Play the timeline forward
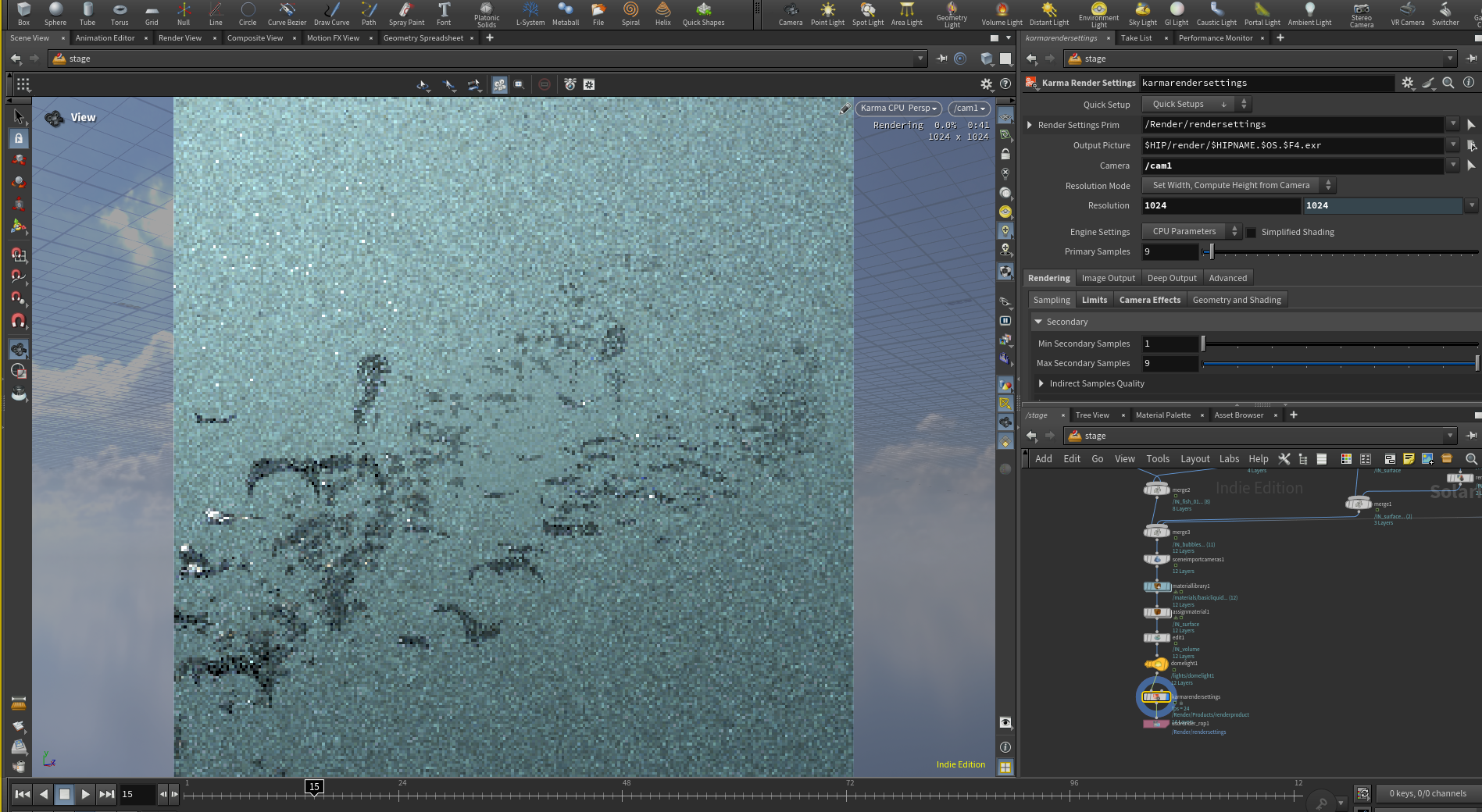1482x812 pixels. point(85,794)
